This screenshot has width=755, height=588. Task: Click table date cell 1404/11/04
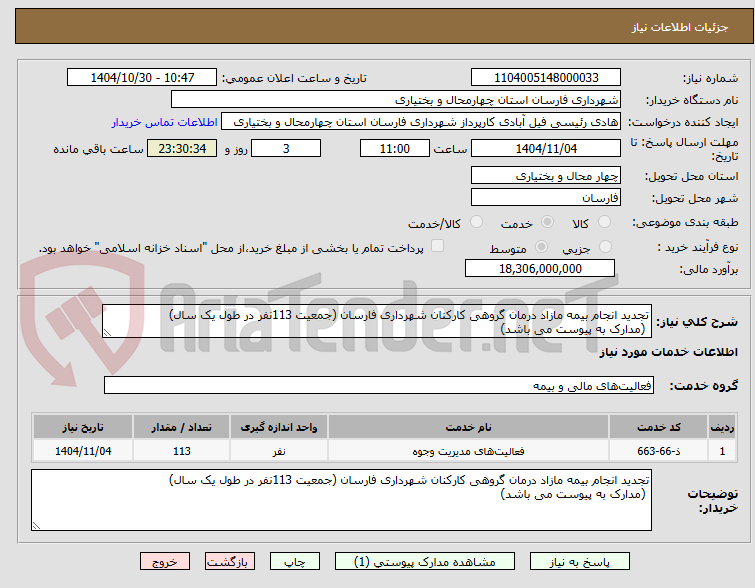coord(83,451)
